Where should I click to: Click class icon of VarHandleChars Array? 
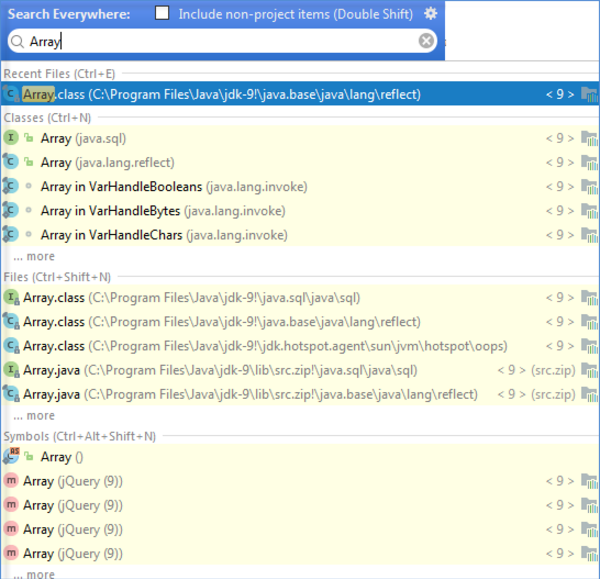point(10,234)
